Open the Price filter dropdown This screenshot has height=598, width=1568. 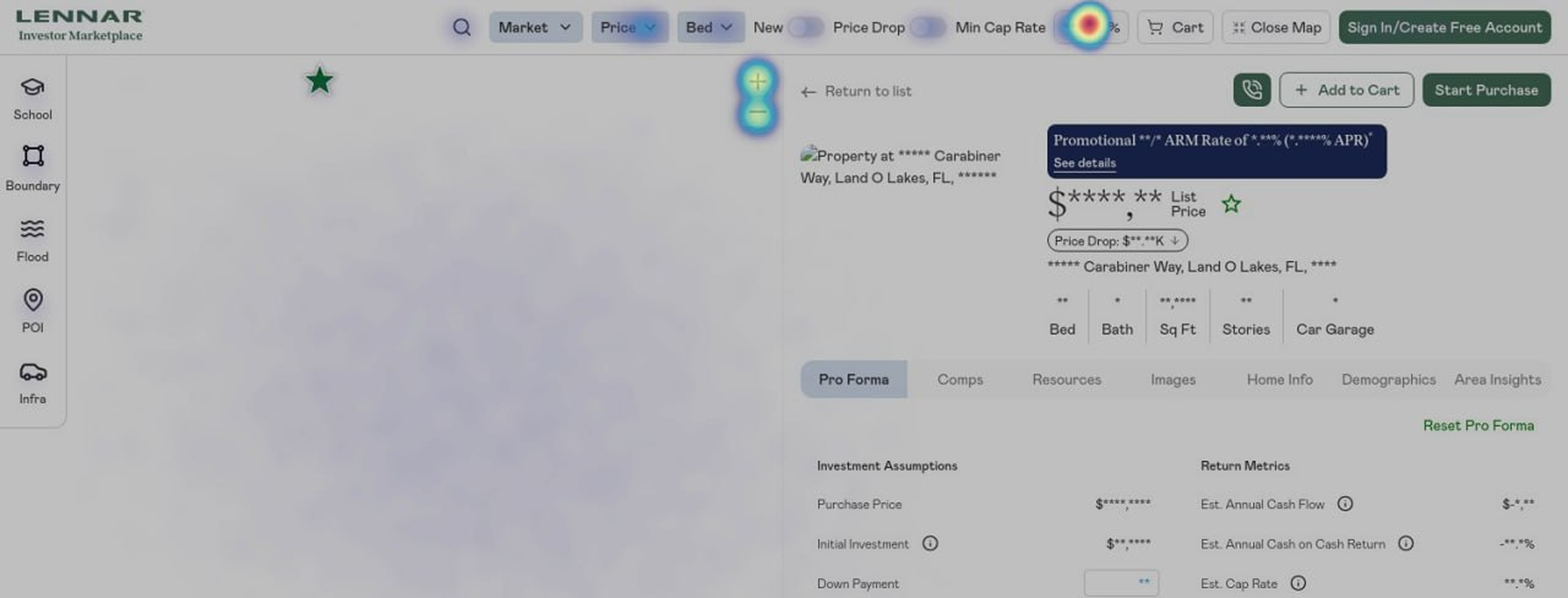tap(629, 27)
